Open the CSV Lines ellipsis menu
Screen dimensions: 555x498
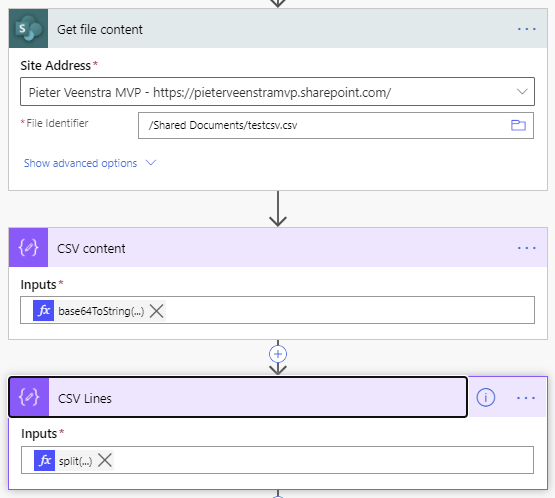[526, 398]
